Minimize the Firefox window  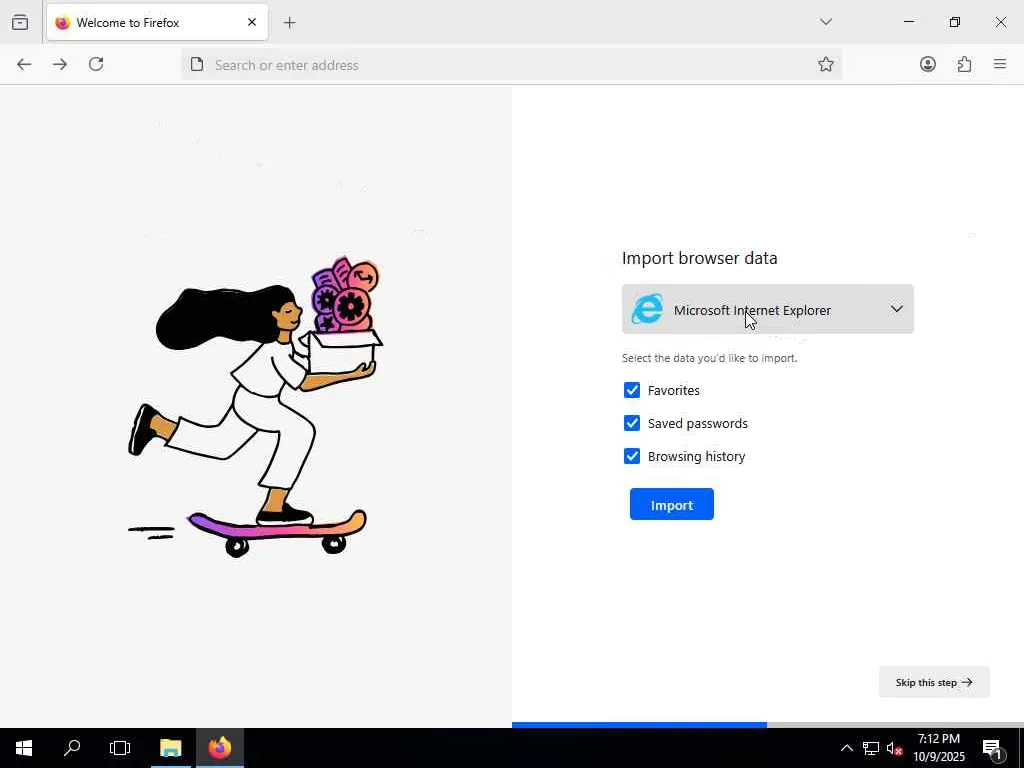[x=908, y=22]
